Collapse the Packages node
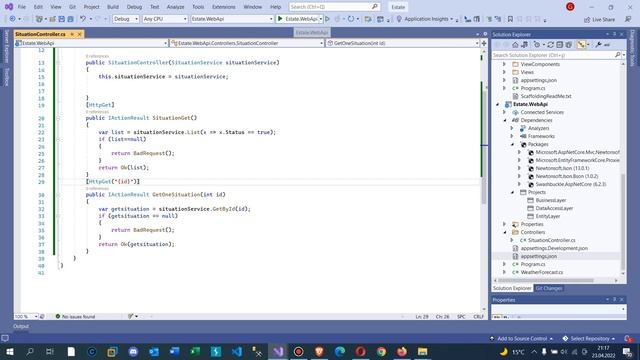The height and width of the screenshot is (360, 640). pyautogui.click(x=513, y=144)
